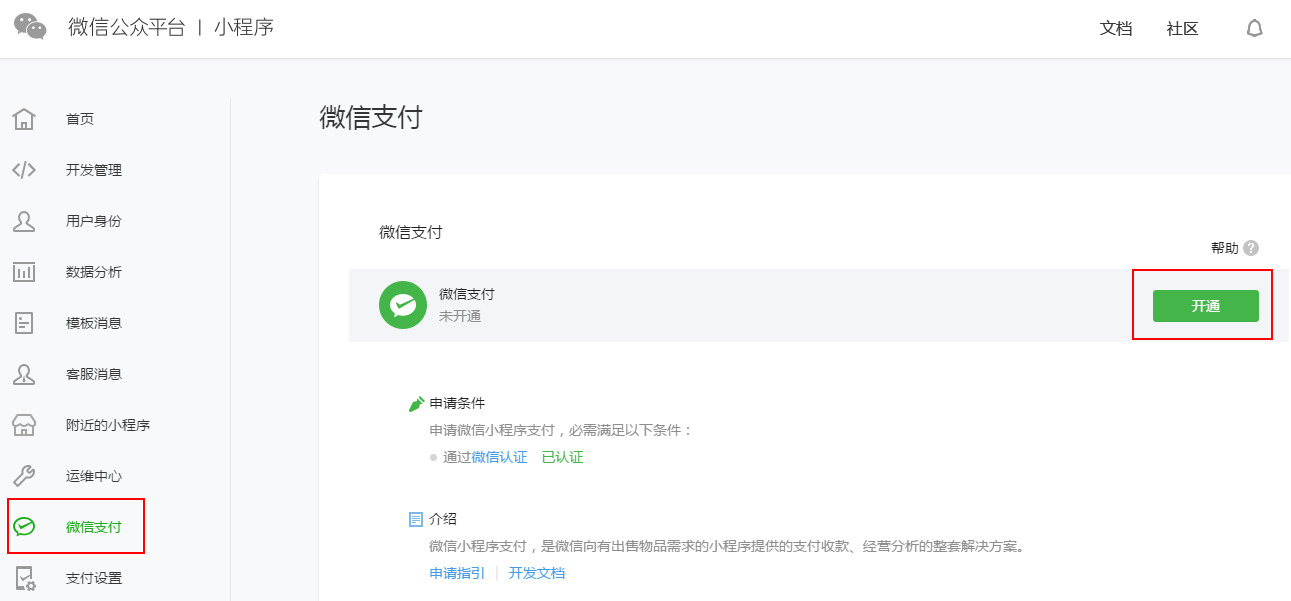The image size is (1291, 601).
Task: Open 支付设置 settings icon
Action: click(23, 577)
